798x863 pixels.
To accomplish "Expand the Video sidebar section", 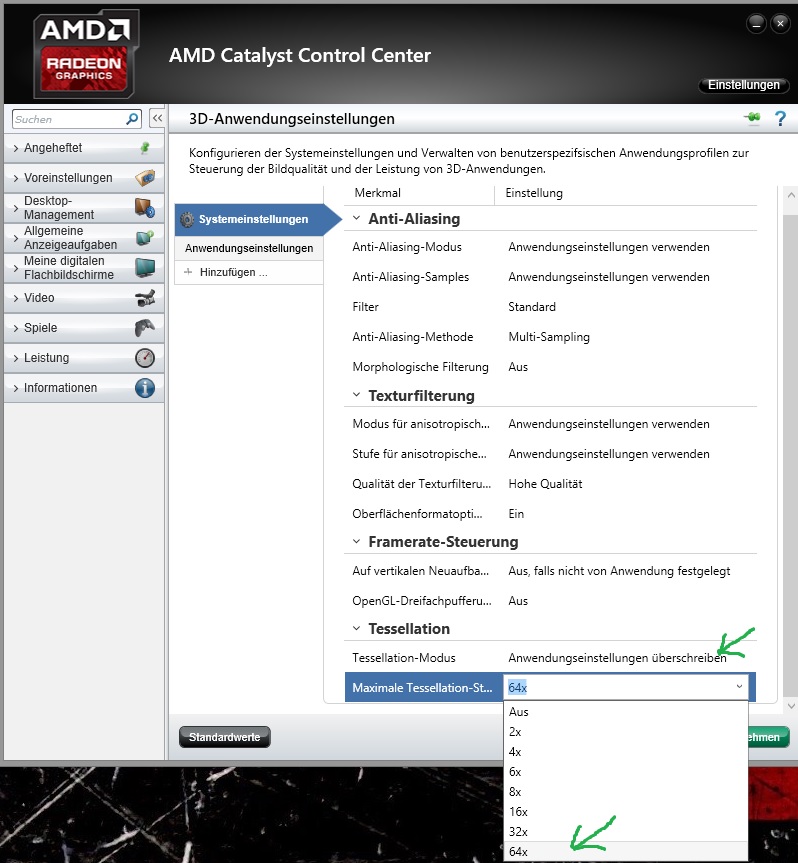I will pos(15,298).
